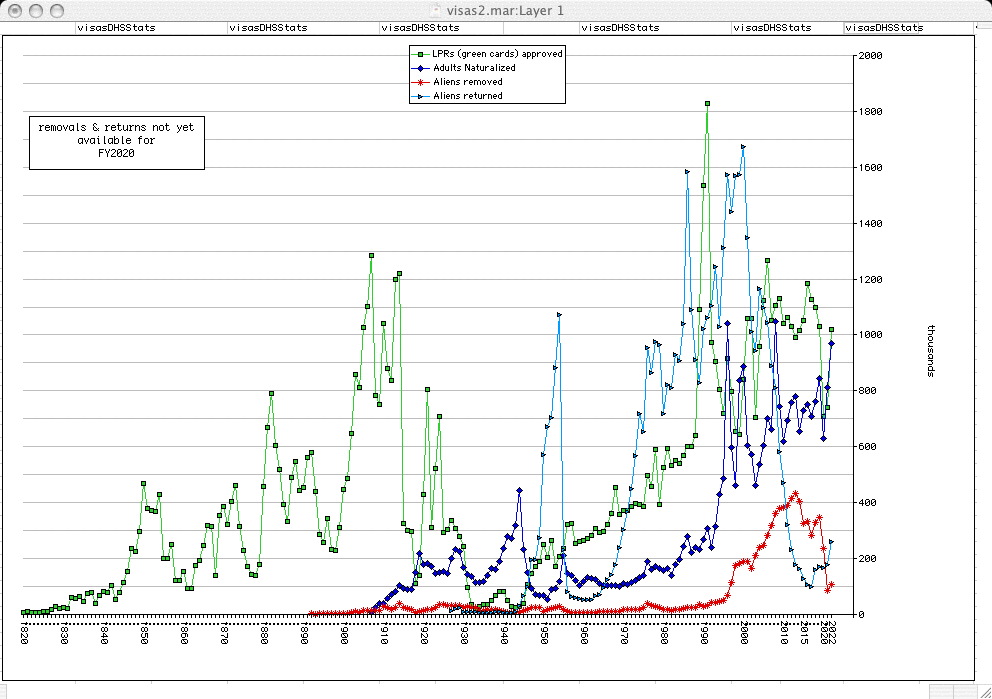Click the y-axis label 1600

(871, 168)
